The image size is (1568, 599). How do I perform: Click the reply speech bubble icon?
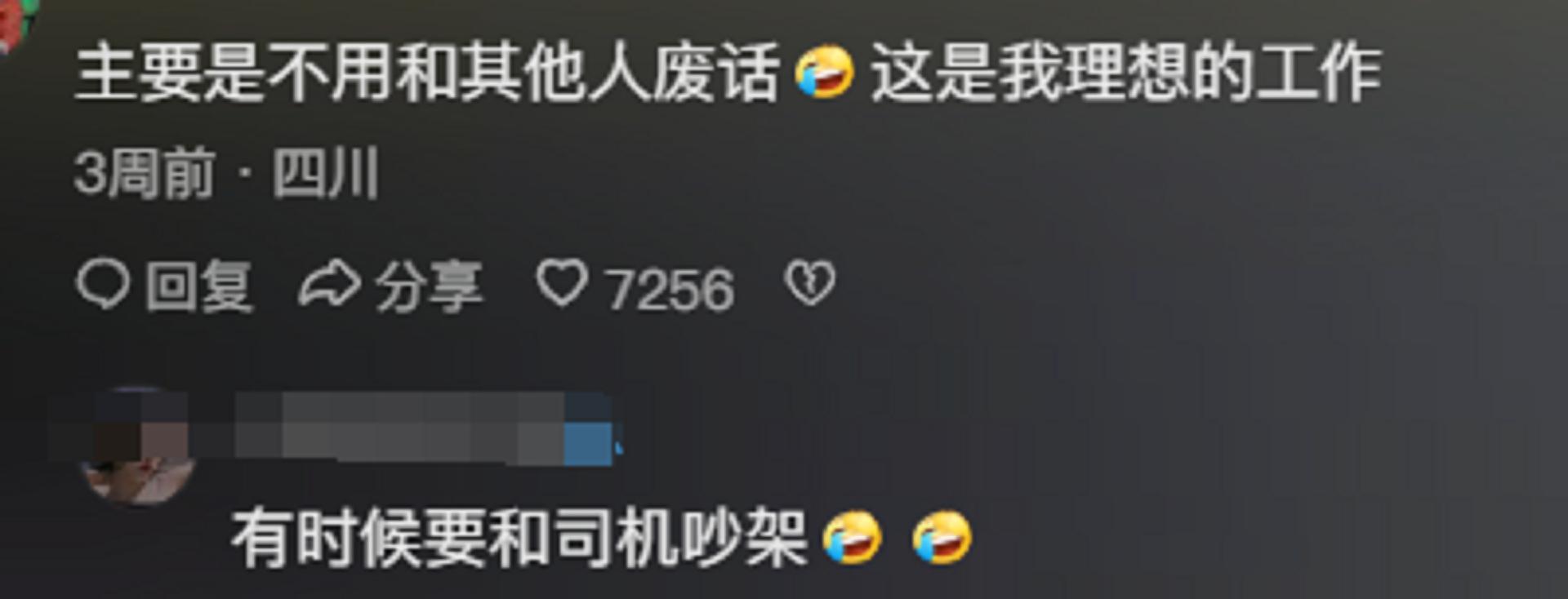pyautogui.click(x=102, y=285)
